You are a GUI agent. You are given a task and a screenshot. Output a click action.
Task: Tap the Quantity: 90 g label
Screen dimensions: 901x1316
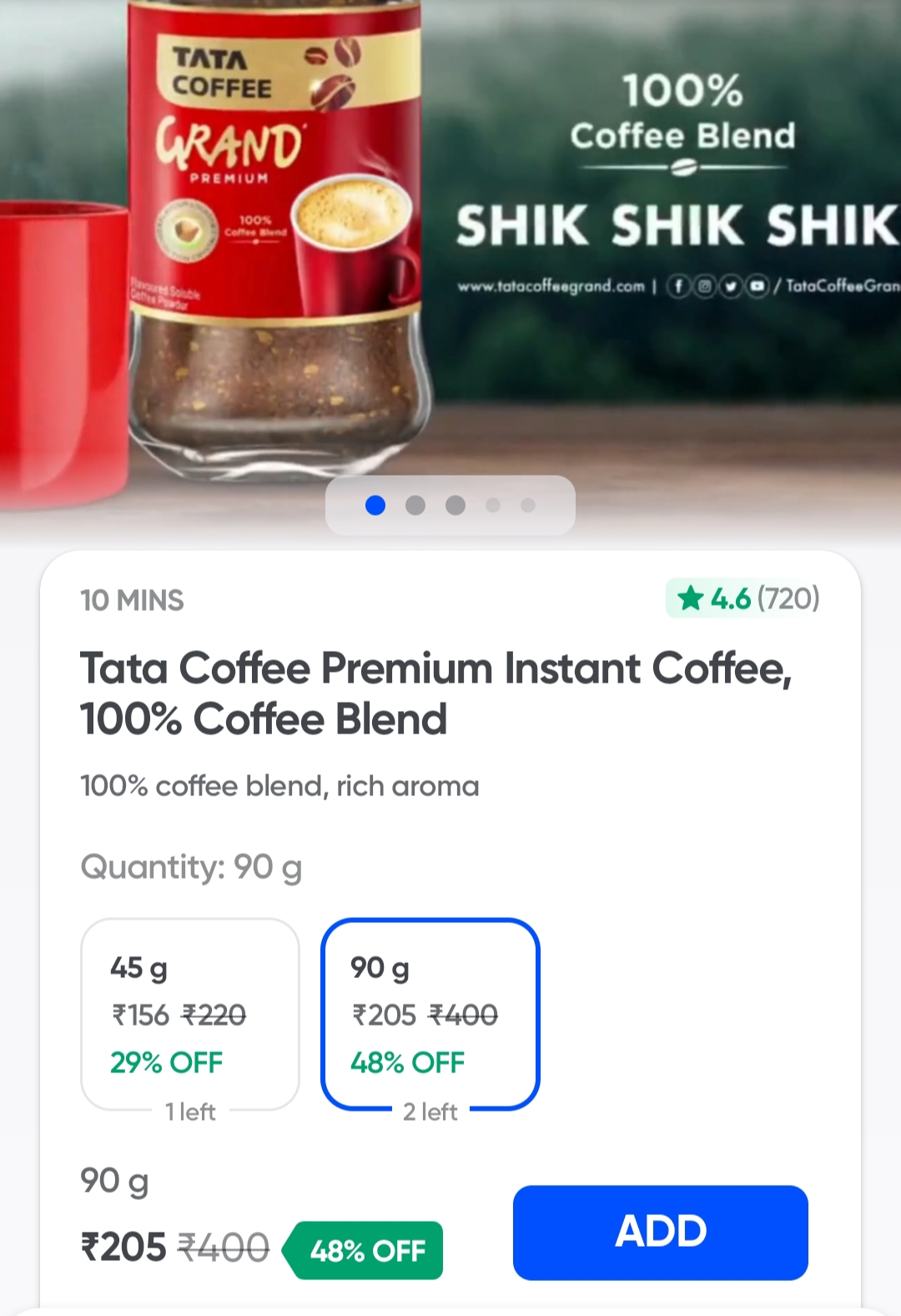pyautogui.click(x=191, y=867)
